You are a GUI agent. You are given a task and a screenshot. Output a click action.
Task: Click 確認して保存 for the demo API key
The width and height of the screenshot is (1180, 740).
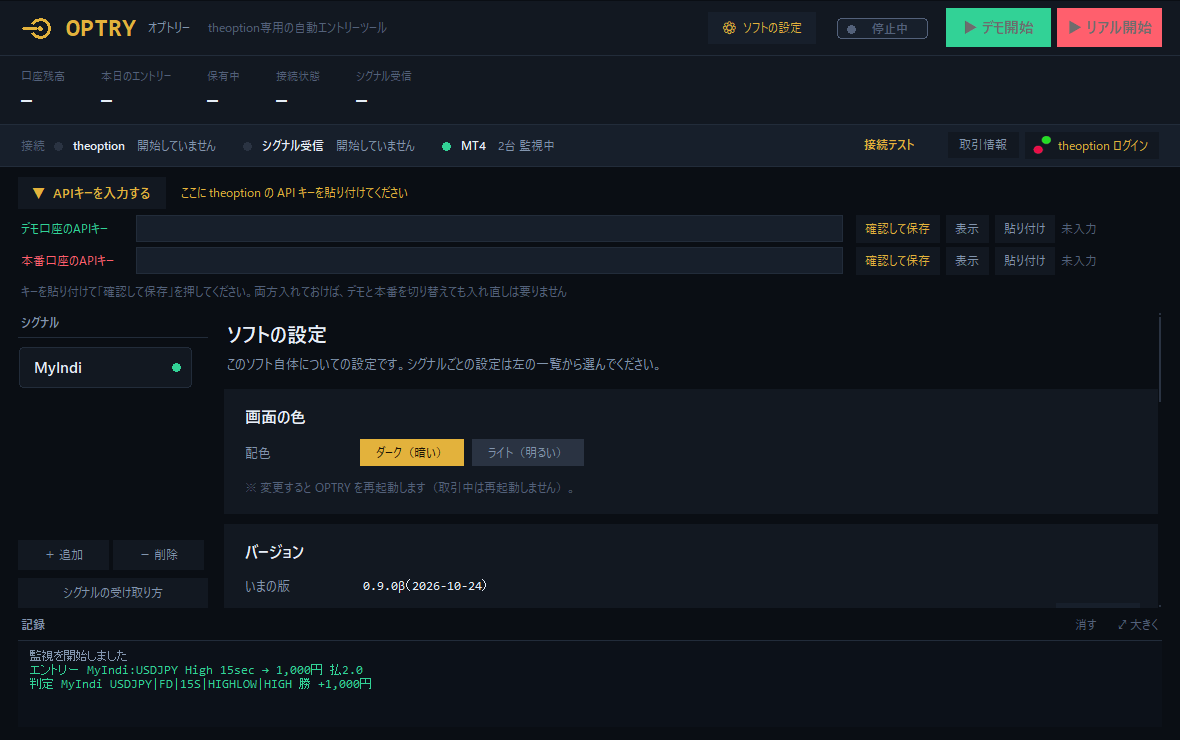pos(898,229)
